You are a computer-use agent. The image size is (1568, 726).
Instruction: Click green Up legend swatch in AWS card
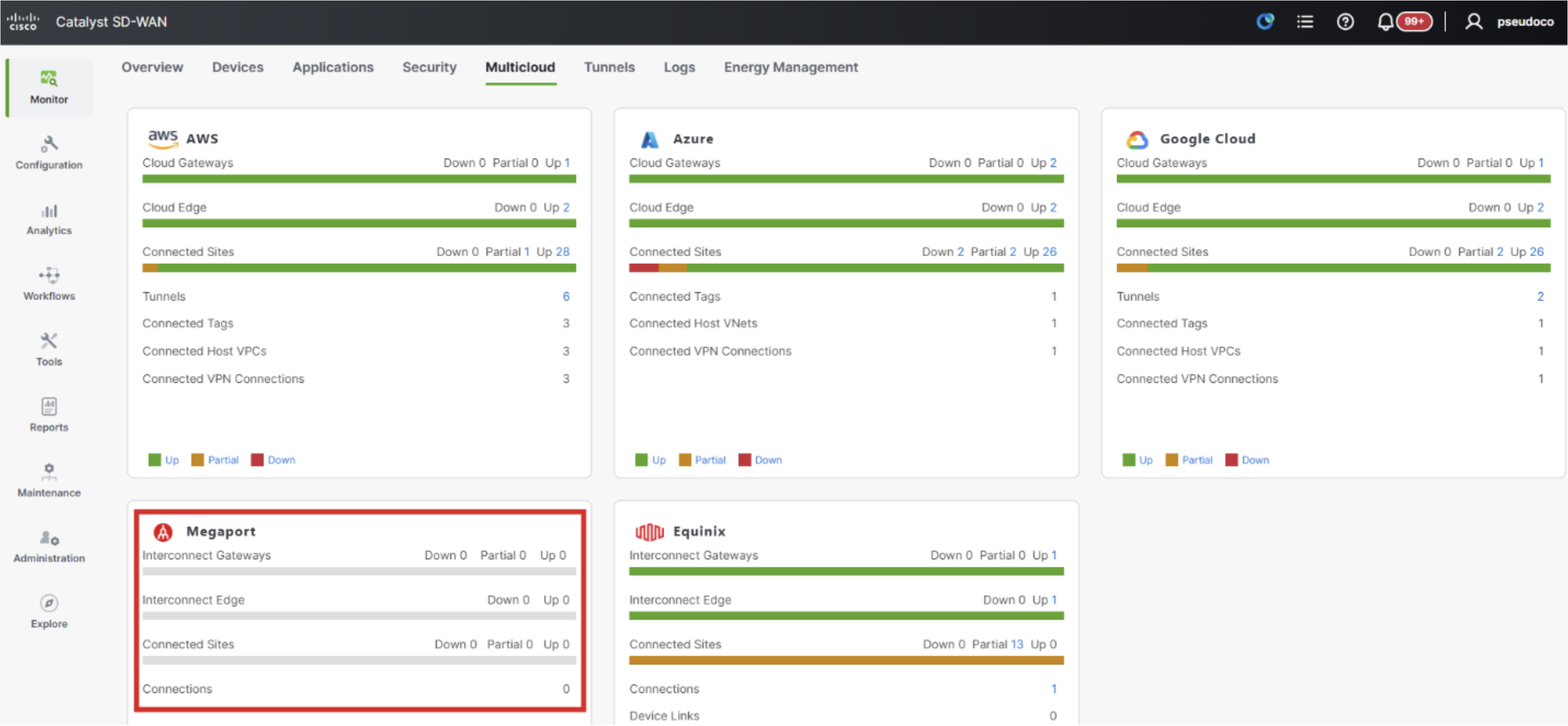155,460
